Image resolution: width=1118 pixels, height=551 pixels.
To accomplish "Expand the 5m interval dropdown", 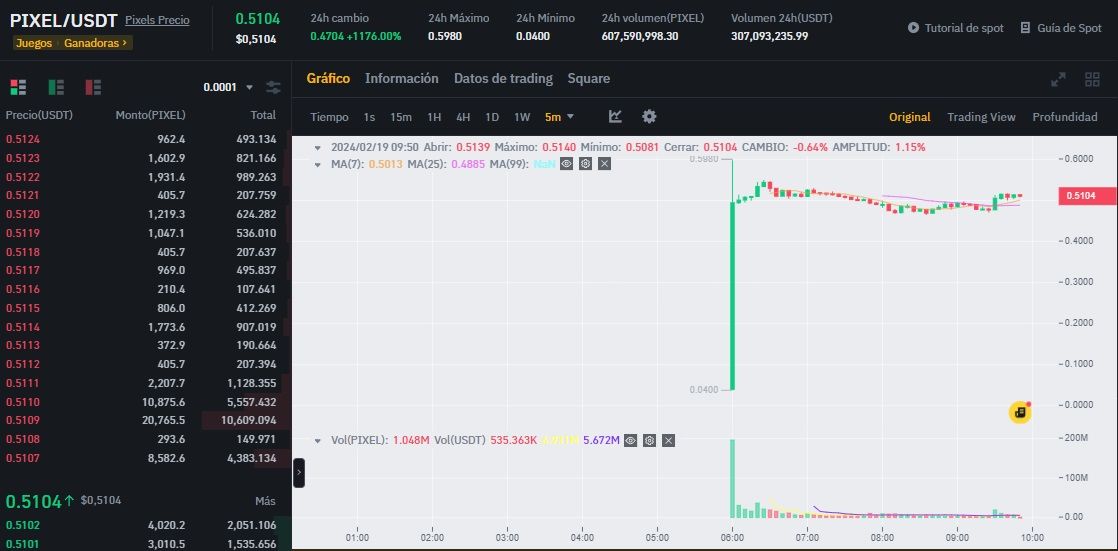I will (559, 117).
